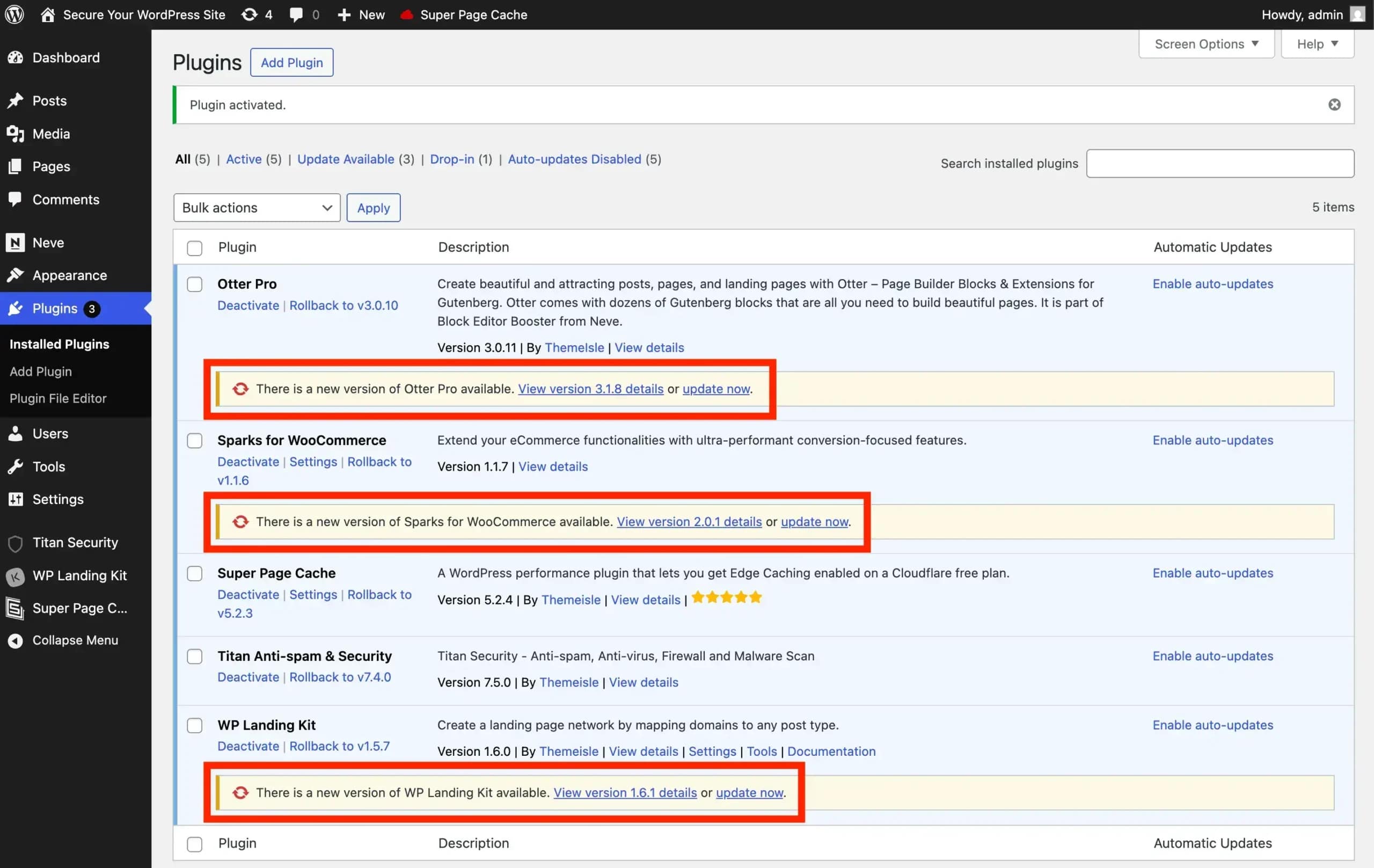Image resolution: width=1374 pixels, height=868 pixels.
Task: Check the Super Page Cache checkbox
Action: point(195,573)
